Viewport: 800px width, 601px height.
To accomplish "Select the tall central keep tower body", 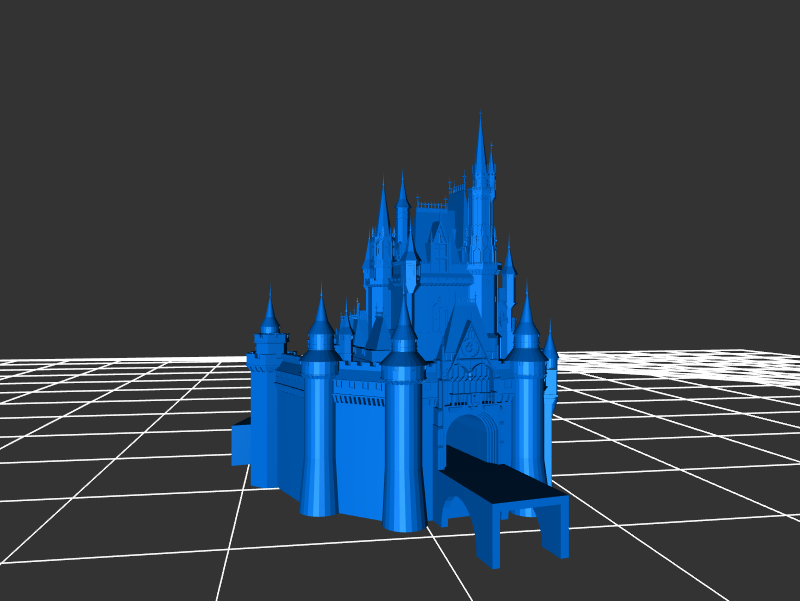I will (481, 230).
